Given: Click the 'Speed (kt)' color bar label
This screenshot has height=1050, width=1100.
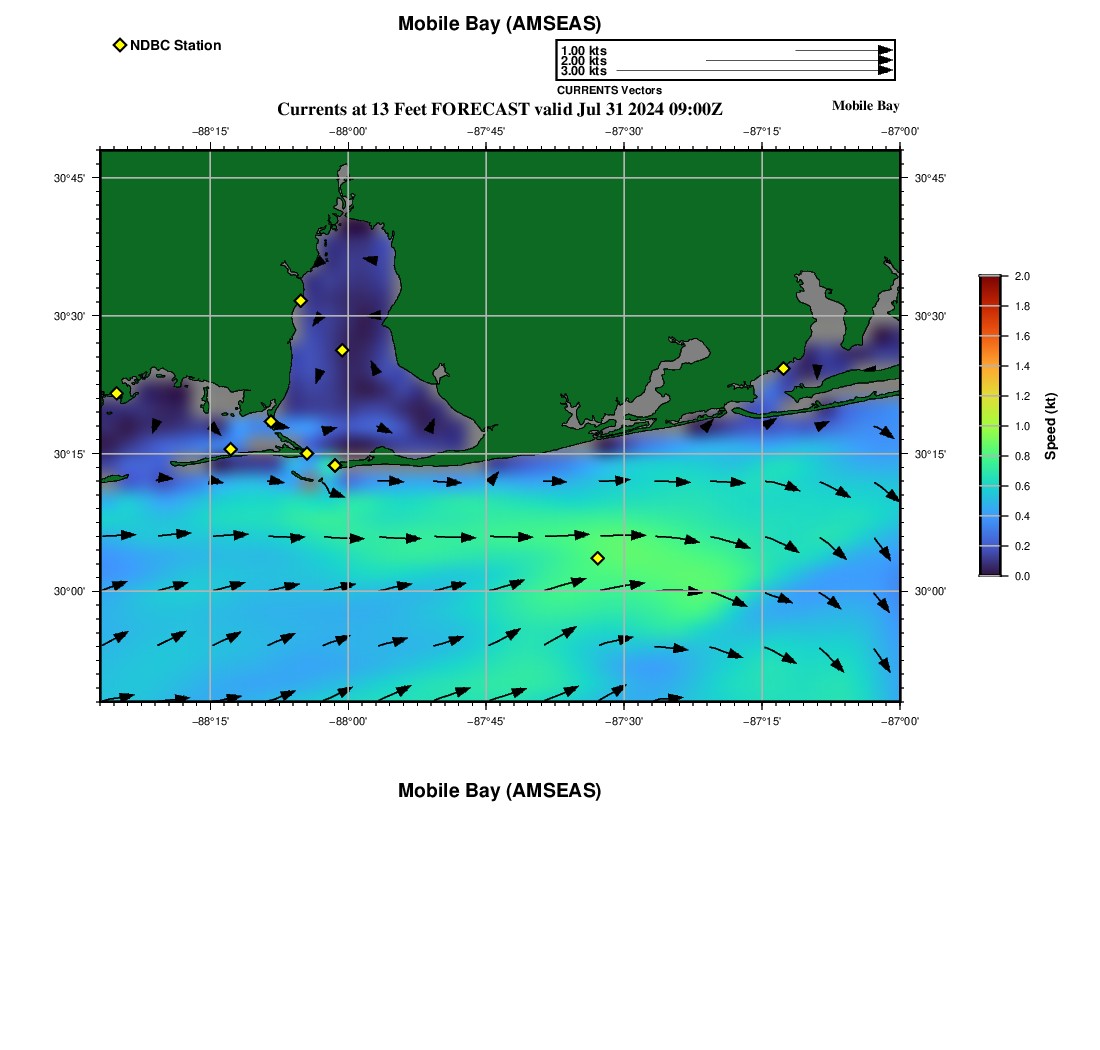Looking at the screenshot, I should (x=1050, y=426).
